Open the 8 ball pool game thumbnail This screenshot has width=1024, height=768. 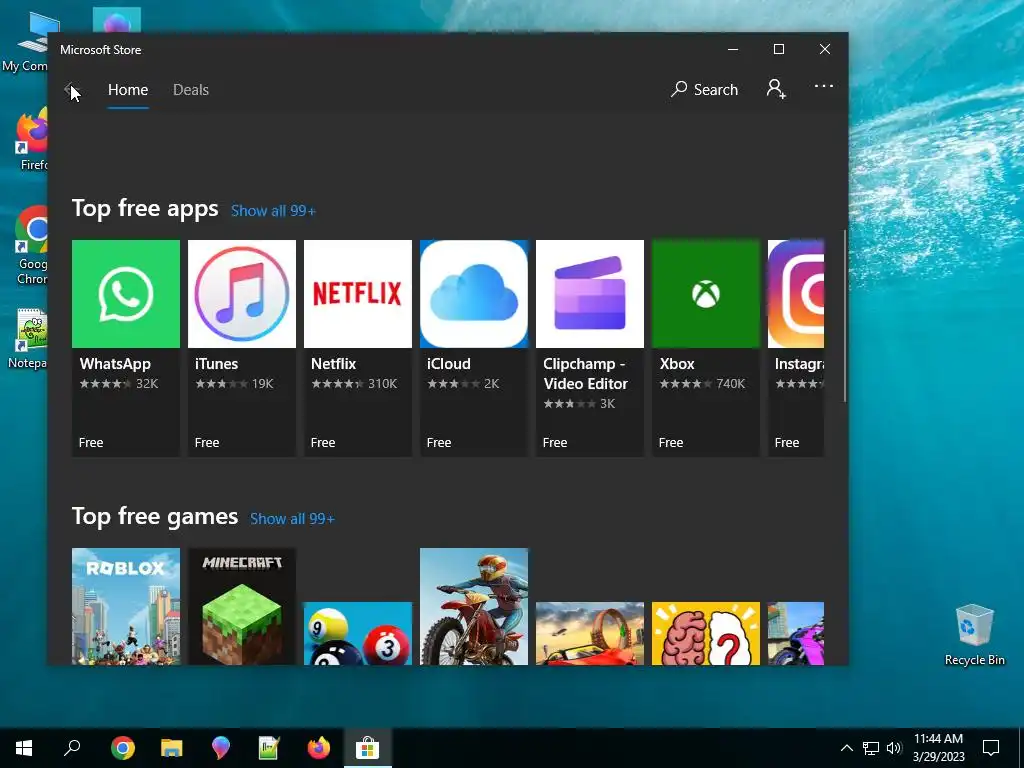tap(358, 633)
